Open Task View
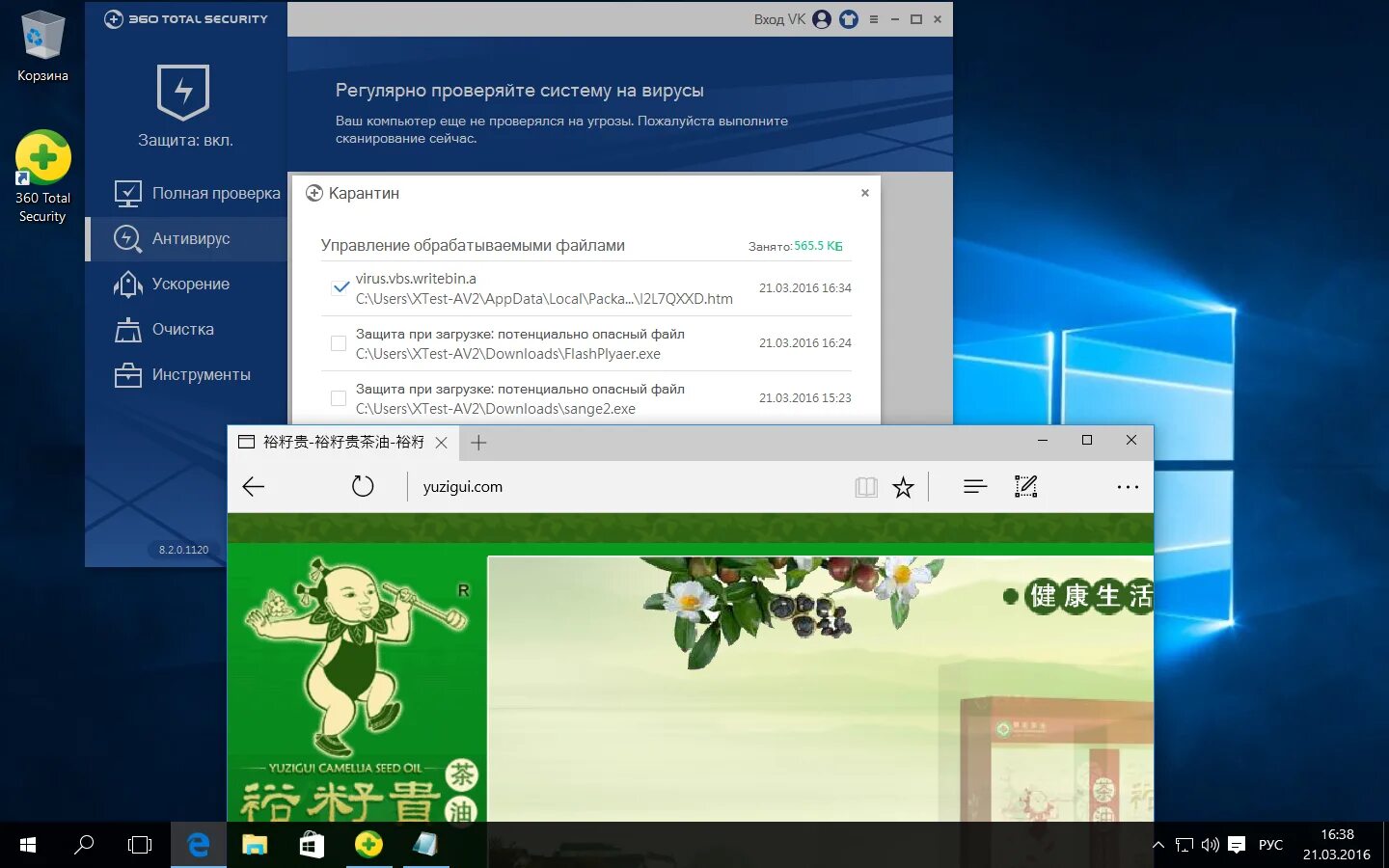Viewport: 1389px width, 868px height. (x=140, y=845)
